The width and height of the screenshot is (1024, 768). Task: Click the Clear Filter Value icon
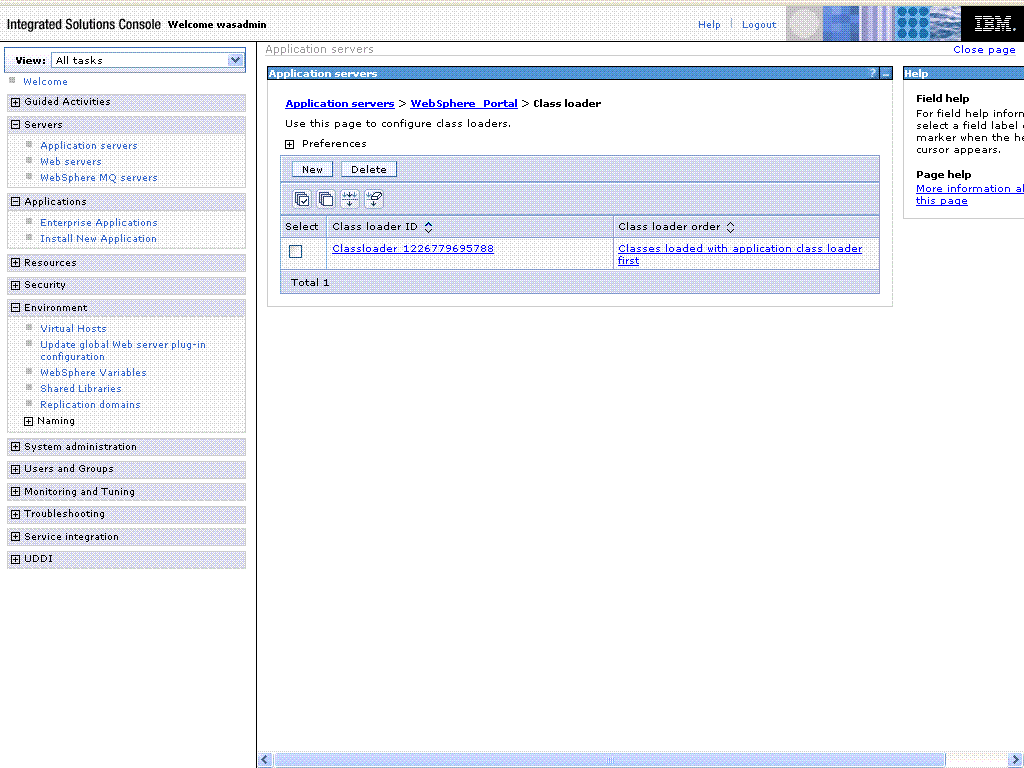coord(374,199)
